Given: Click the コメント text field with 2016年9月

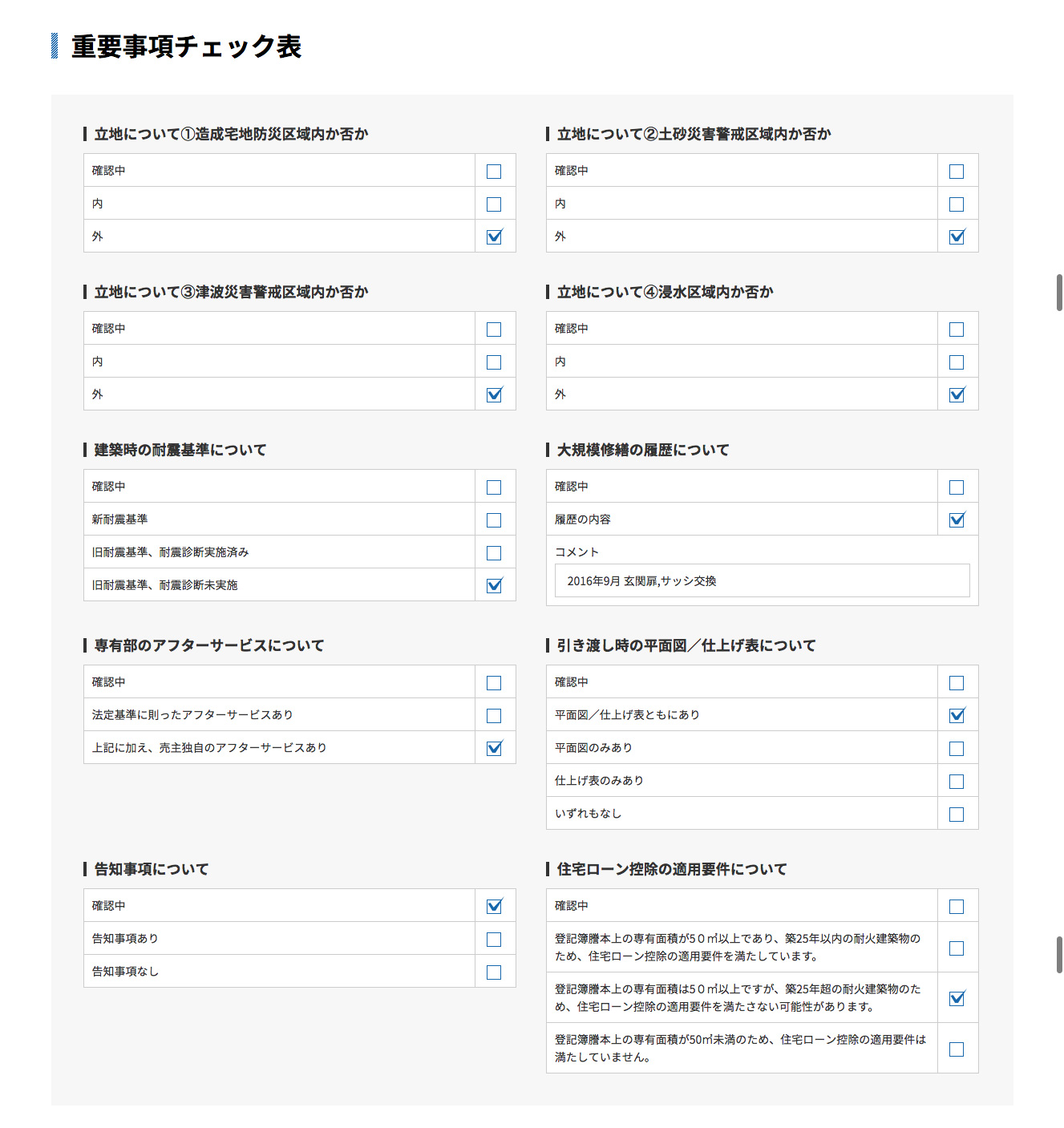Looking at the screenshot, I should tap(762, 581).
